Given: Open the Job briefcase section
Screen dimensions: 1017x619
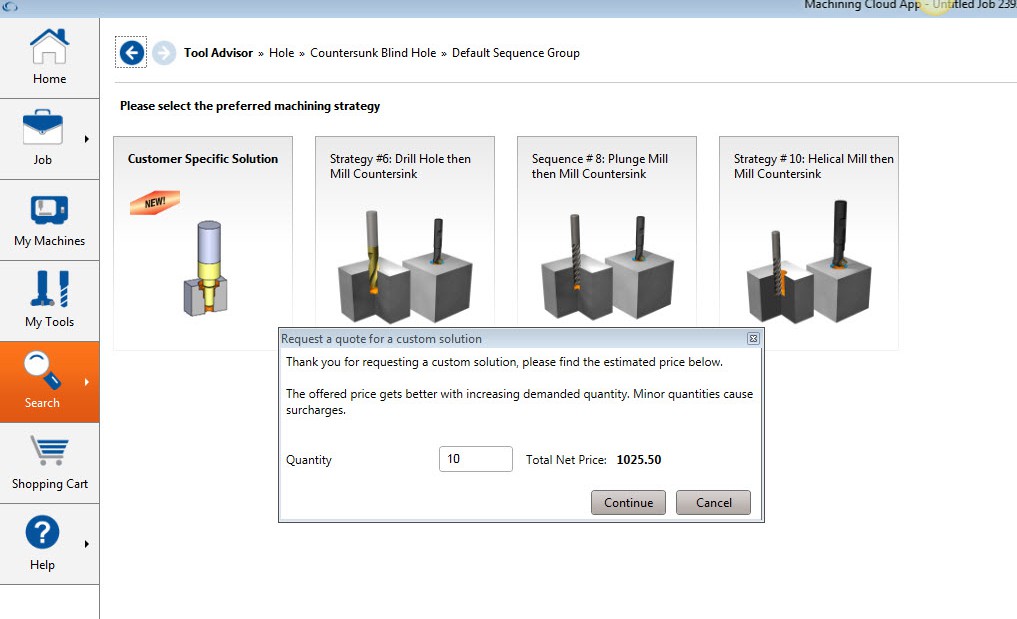Looking at the screenshot, I should pos(43,138).
